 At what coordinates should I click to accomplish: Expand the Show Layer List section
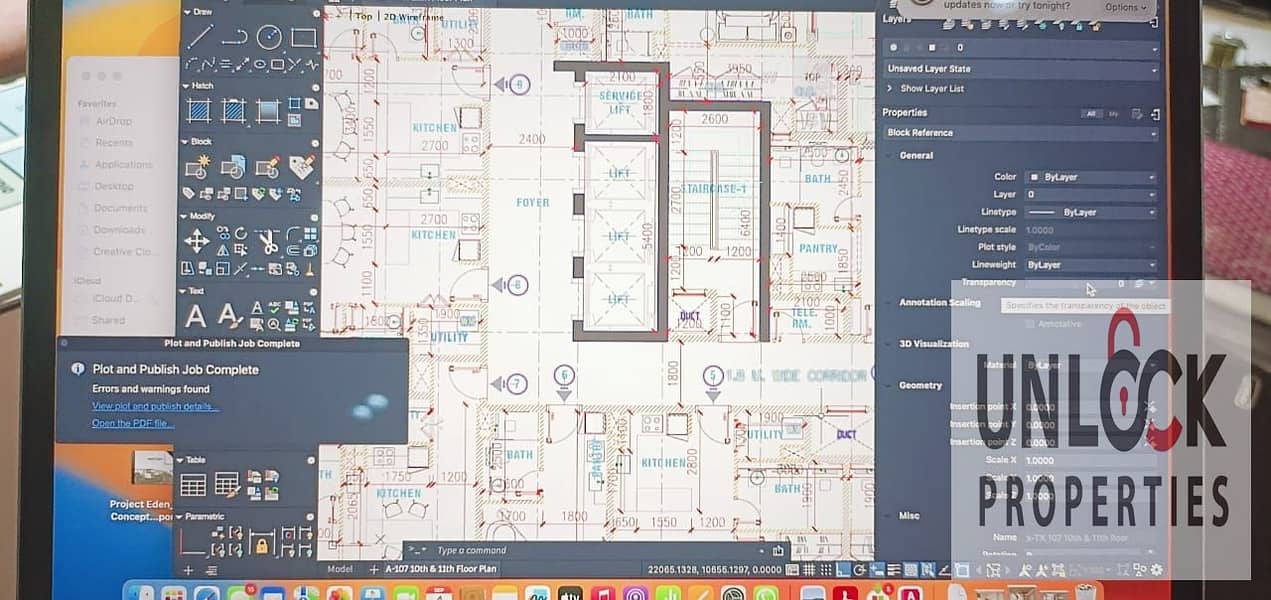(891, 89)
